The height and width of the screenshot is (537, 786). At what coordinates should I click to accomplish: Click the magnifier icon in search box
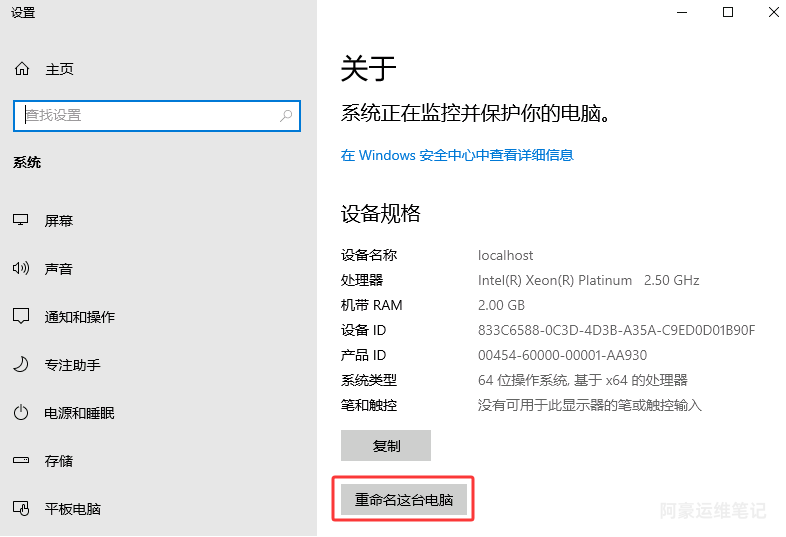[286, 116]
